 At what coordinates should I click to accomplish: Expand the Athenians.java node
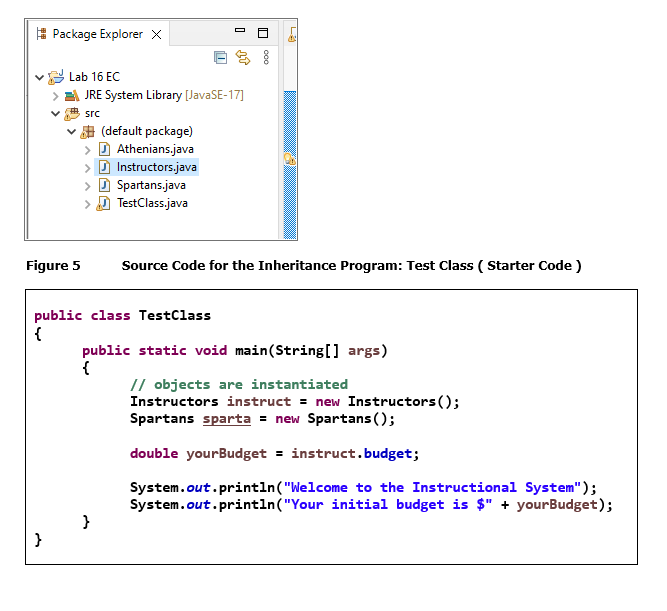(x=88, y=150)
